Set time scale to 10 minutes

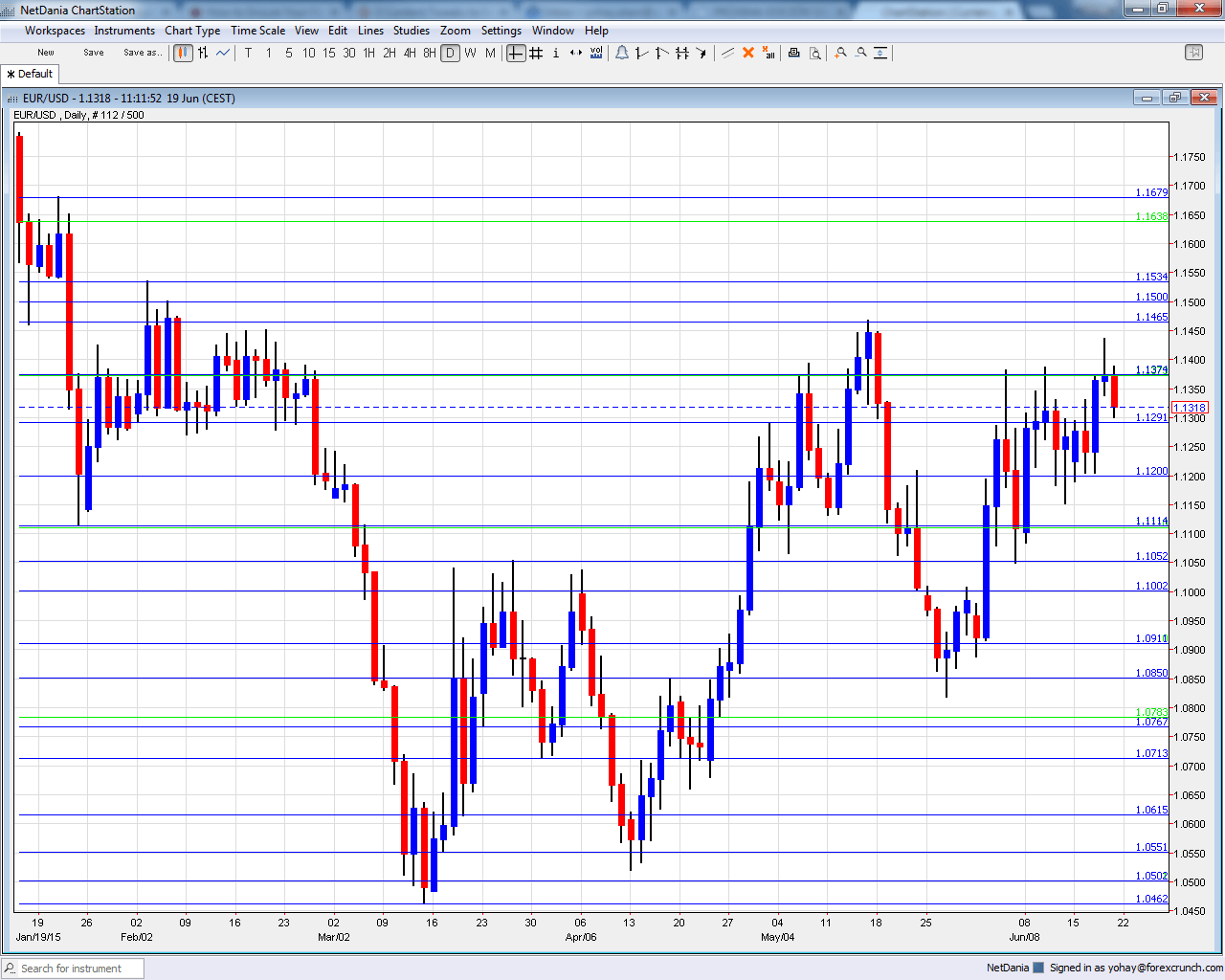pyautogui.click(x=309, y=53)
